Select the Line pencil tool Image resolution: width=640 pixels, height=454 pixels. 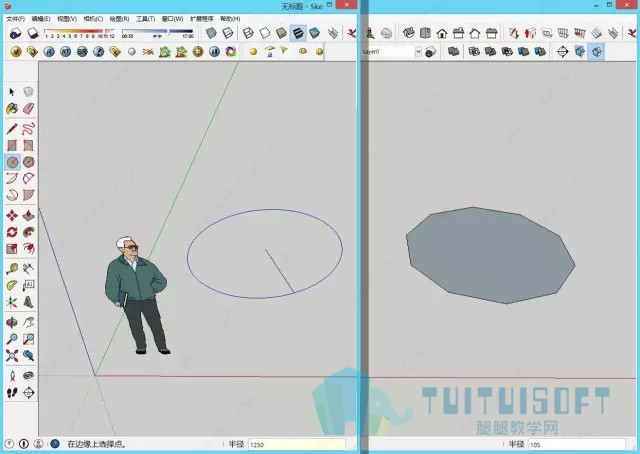12,129
